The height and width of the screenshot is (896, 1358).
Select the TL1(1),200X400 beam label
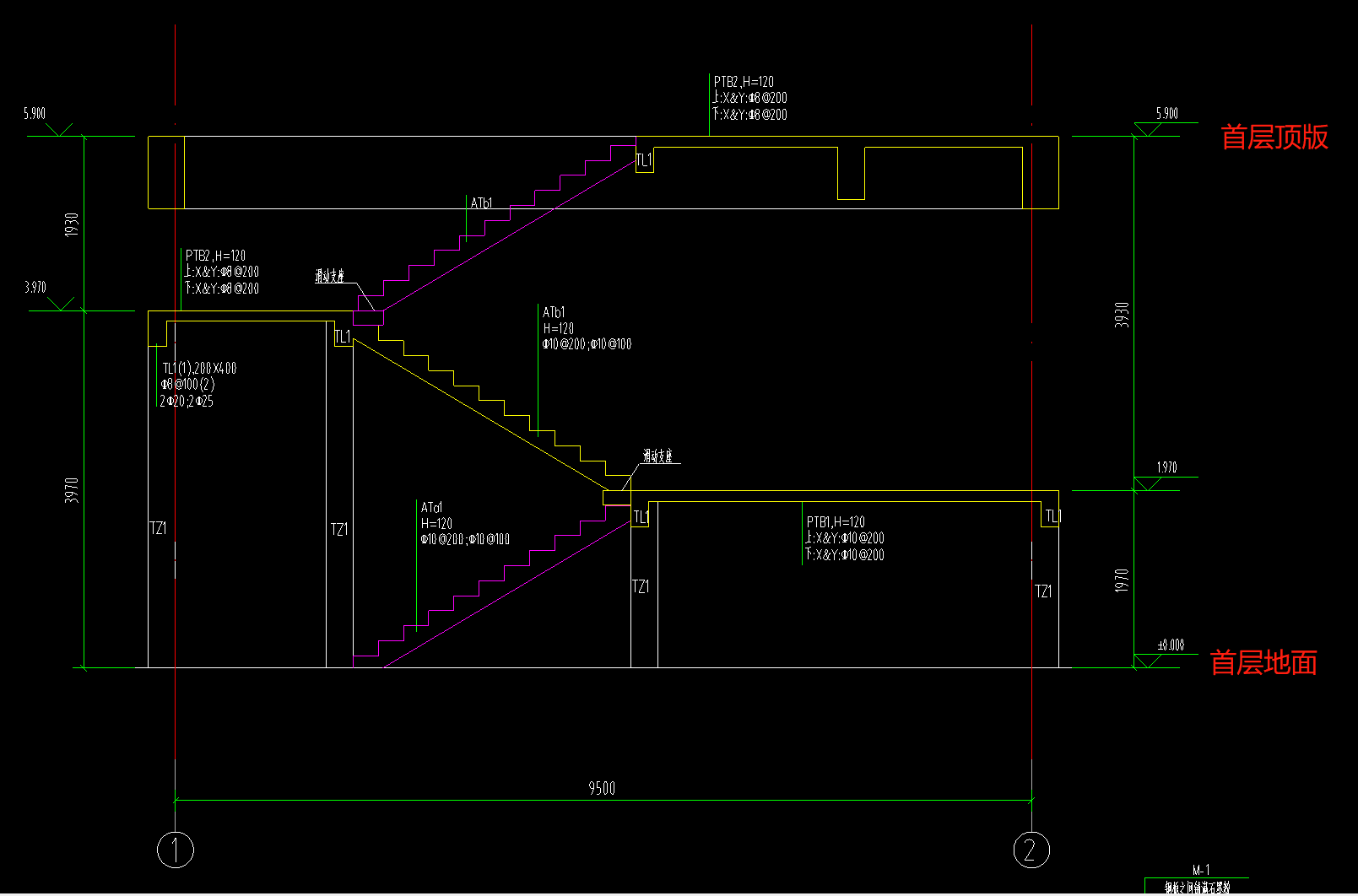[x=200, y=369]
